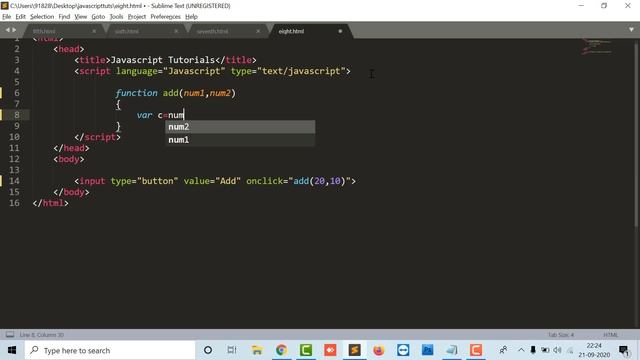
Task: Click the <body> tag on line 12
Action: click(69, 159)
